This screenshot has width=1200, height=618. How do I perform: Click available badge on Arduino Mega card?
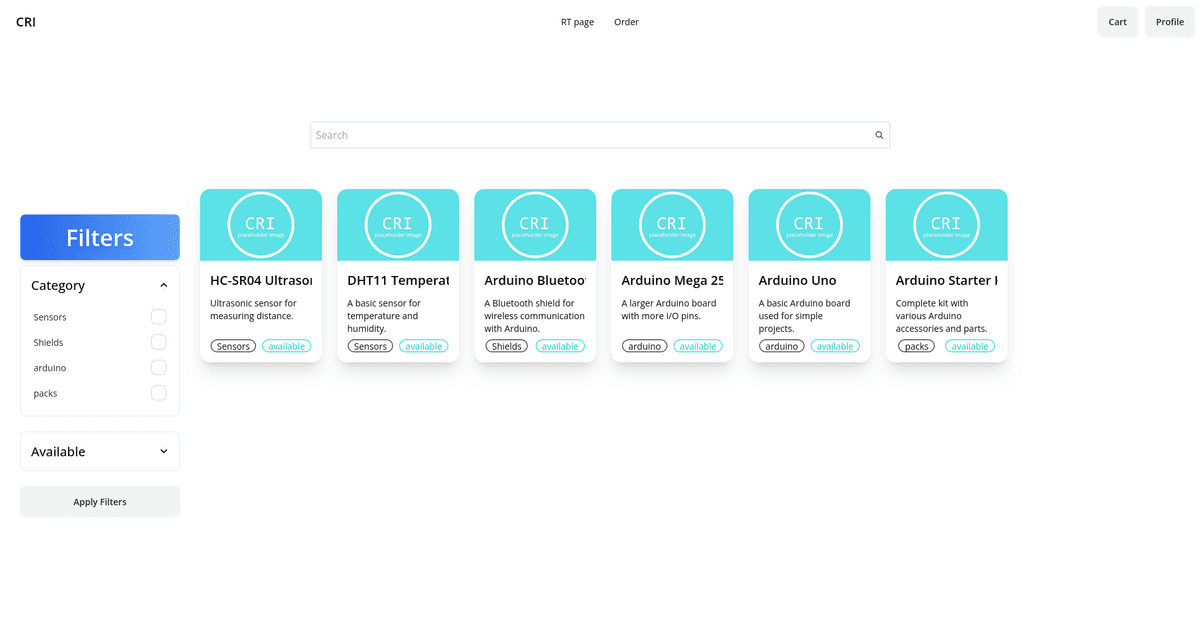[x=698, y=346]
